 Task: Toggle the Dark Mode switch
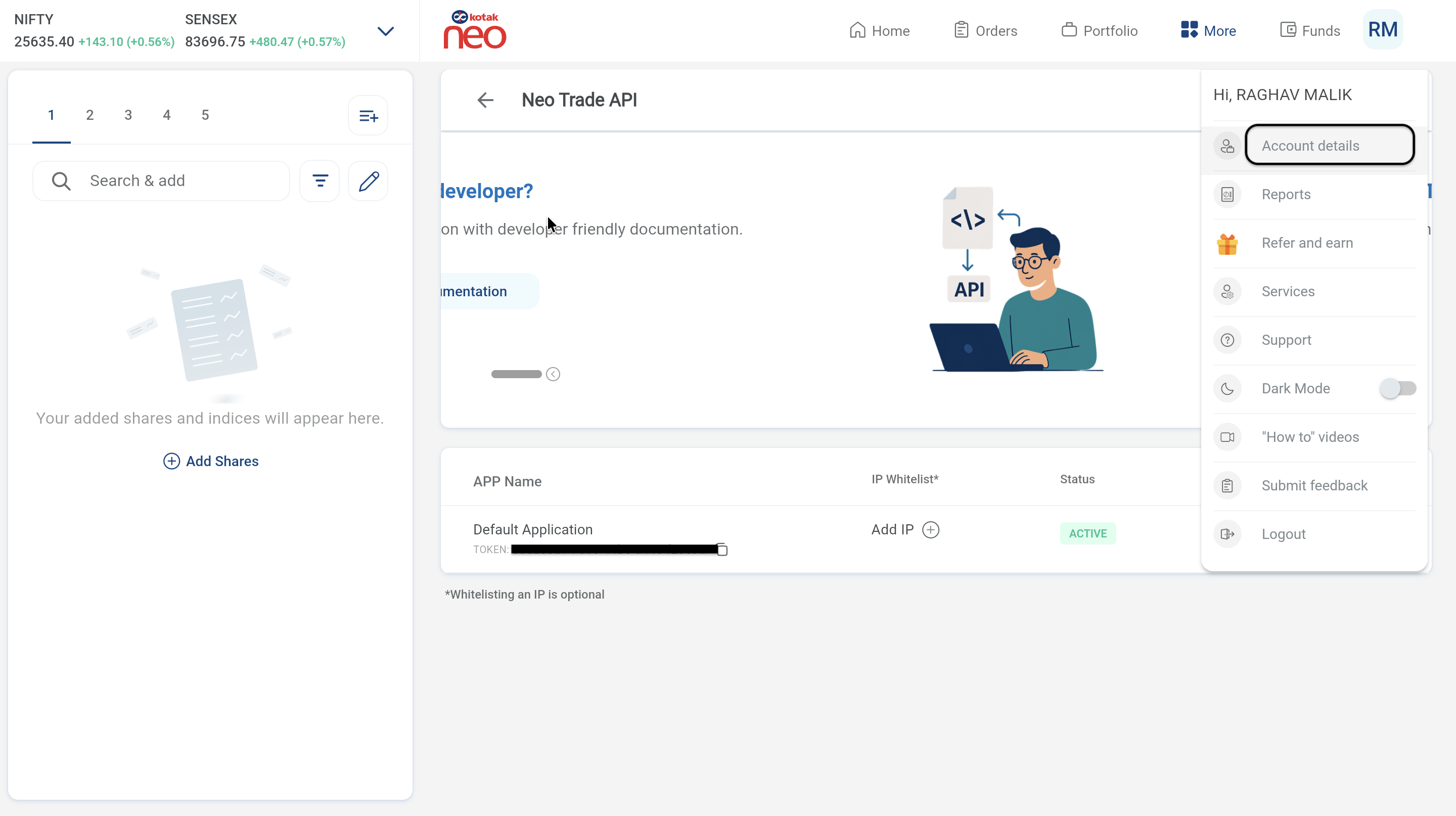1397,388
